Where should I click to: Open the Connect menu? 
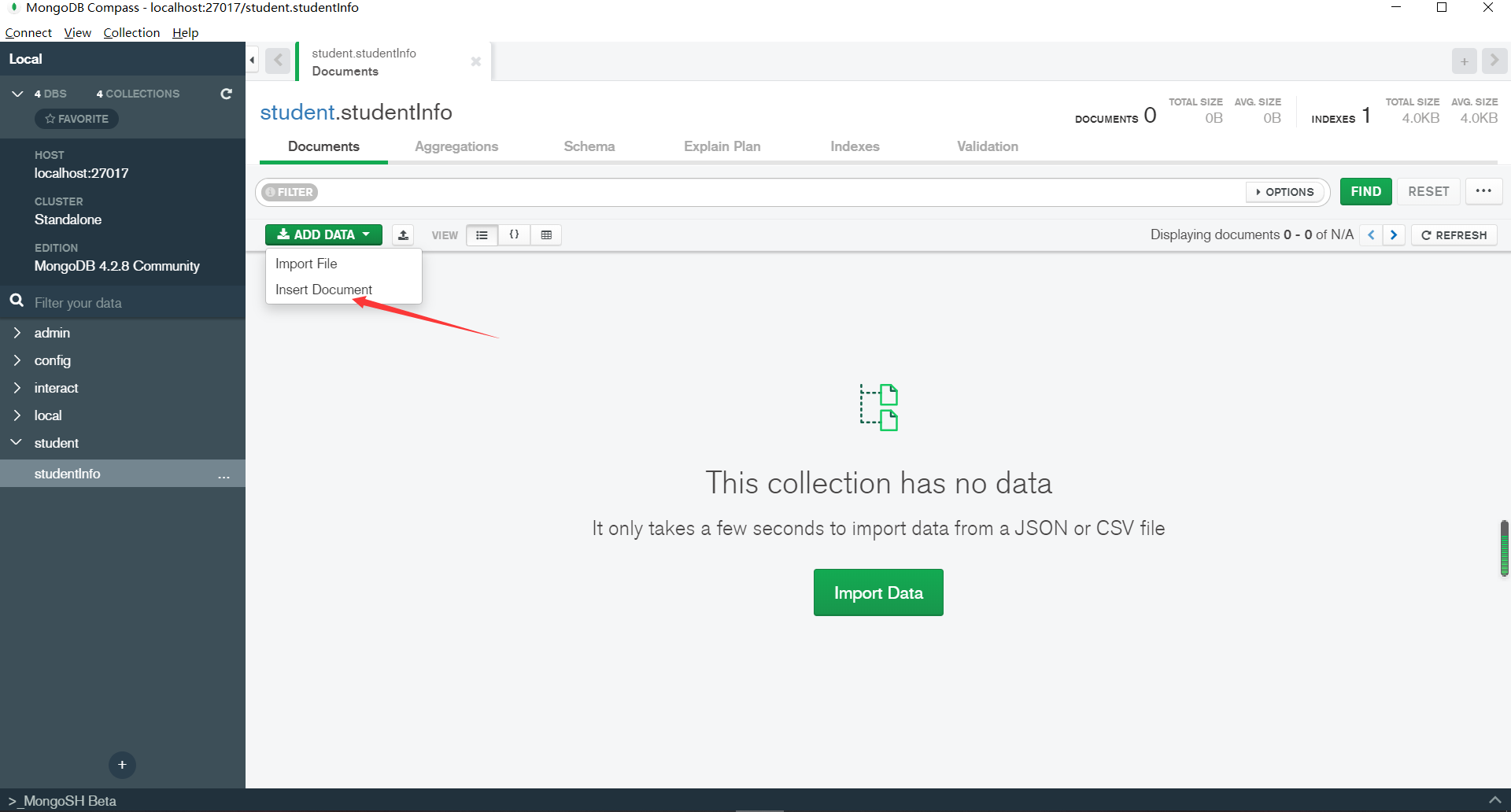(x=28, y=32)
